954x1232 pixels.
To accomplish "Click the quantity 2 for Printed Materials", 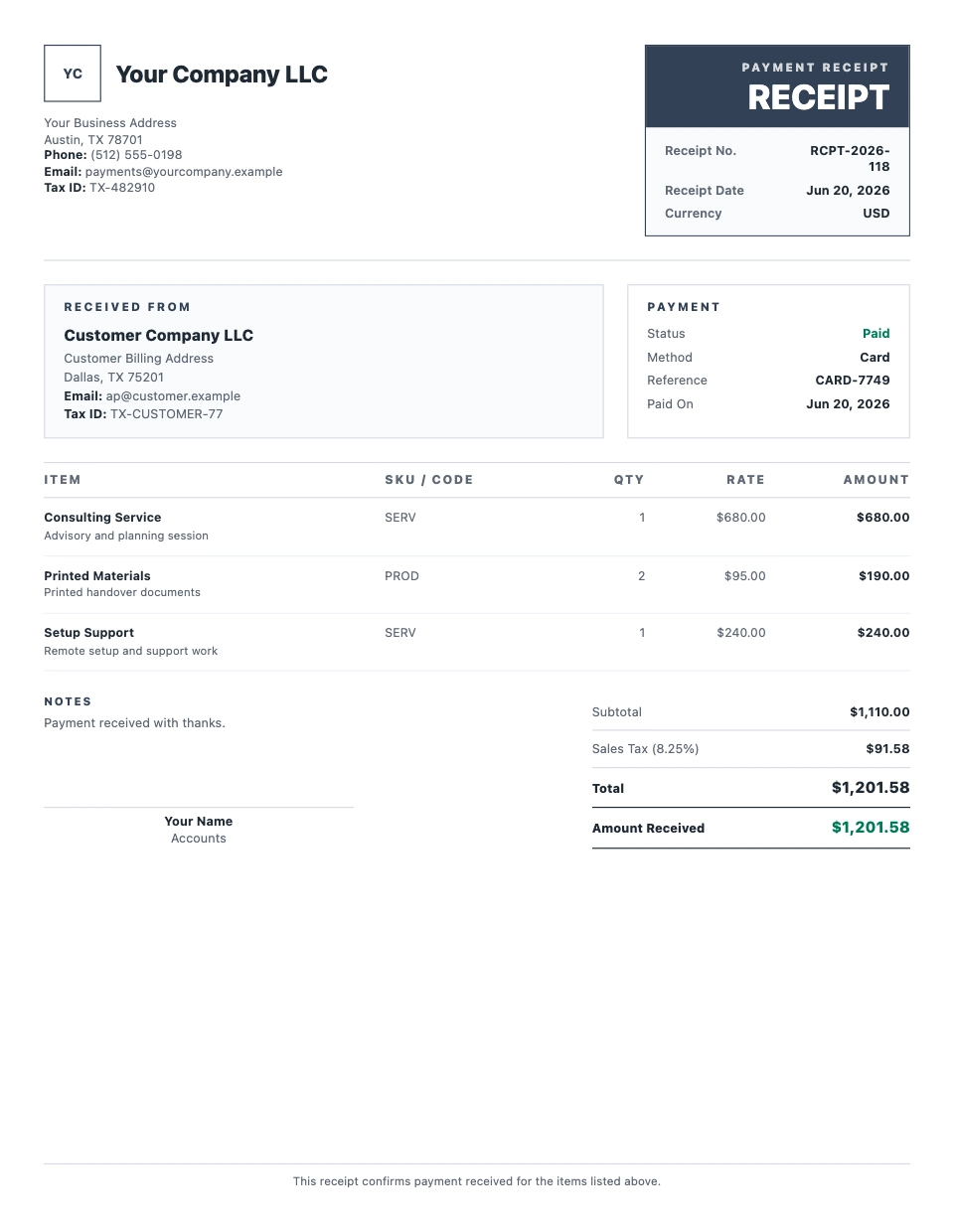I will pos(642,576).
